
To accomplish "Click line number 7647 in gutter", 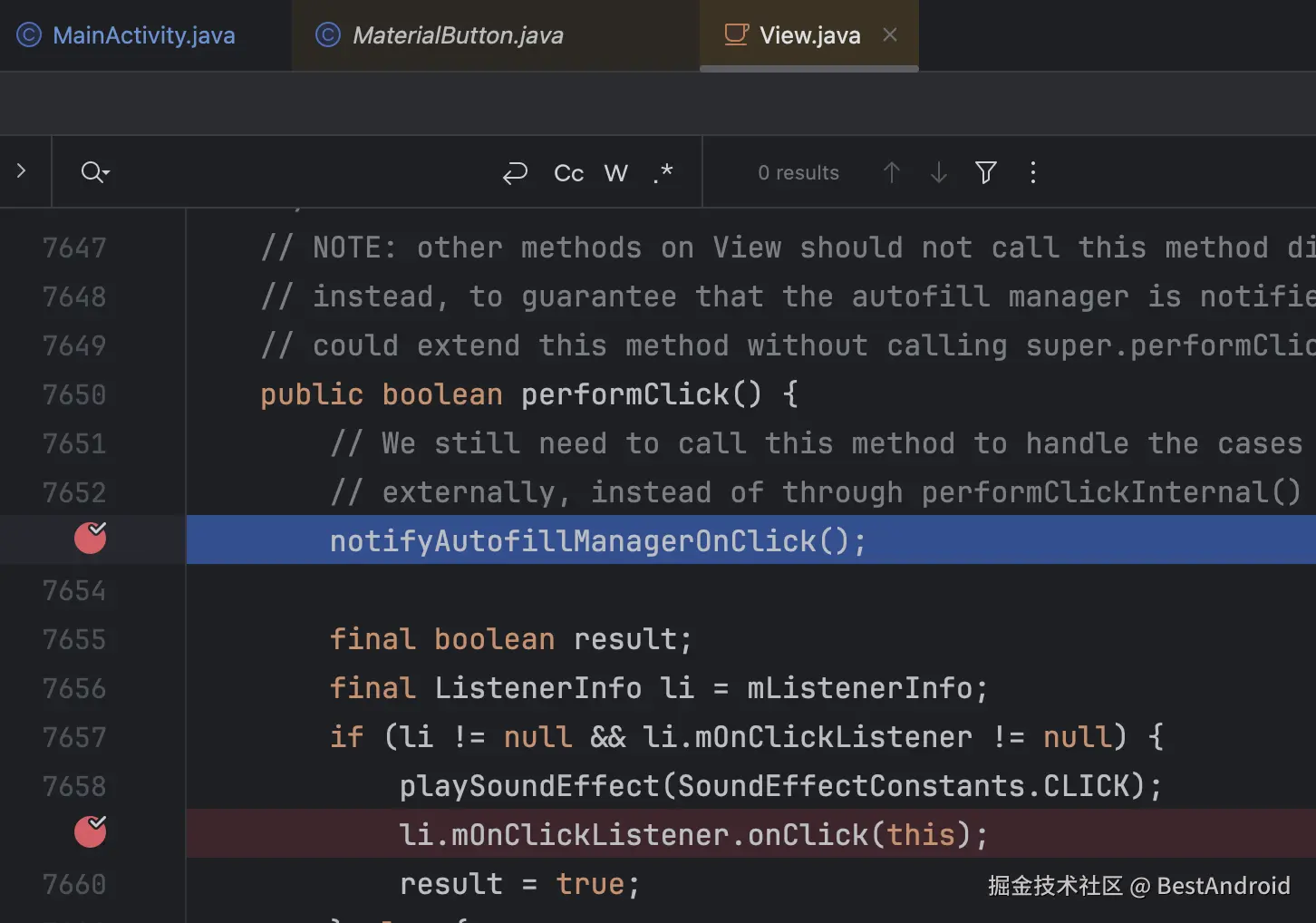I will coord(74,248).
